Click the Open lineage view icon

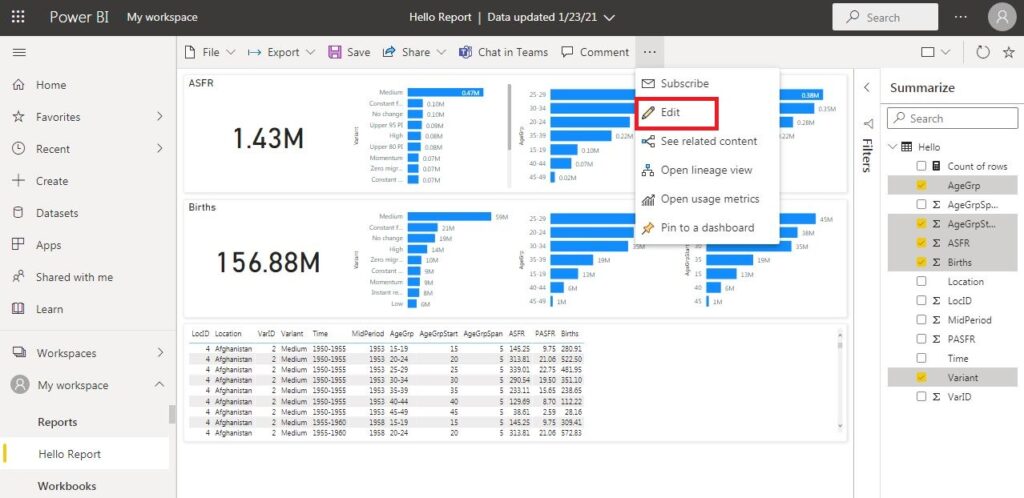(x=648, y=170)
